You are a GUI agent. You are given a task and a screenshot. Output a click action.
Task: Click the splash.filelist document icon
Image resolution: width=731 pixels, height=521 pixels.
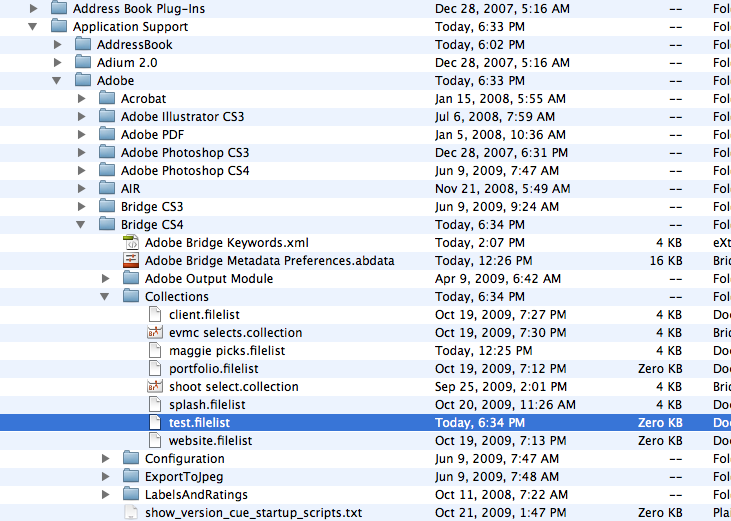155,404
